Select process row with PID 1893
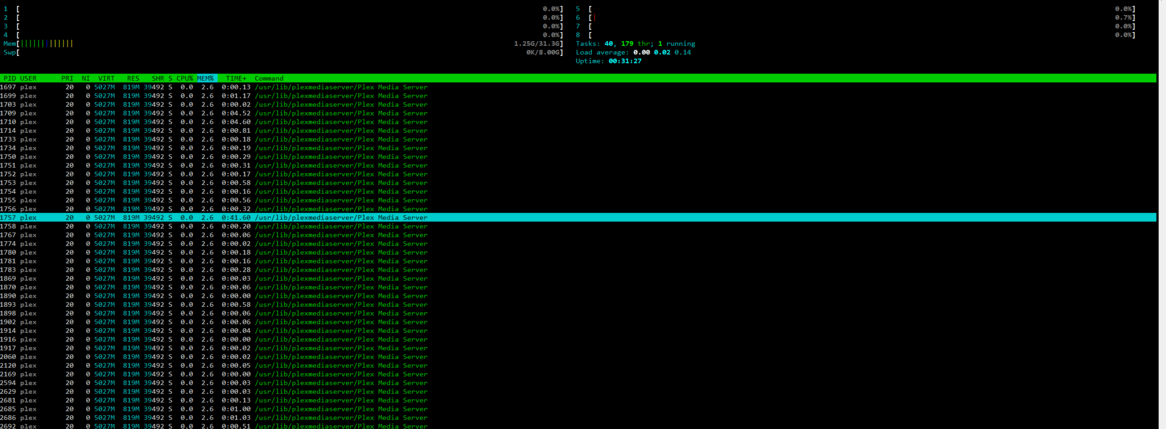The width and height of the screenshot is (1166, 429). pos(579,304)
